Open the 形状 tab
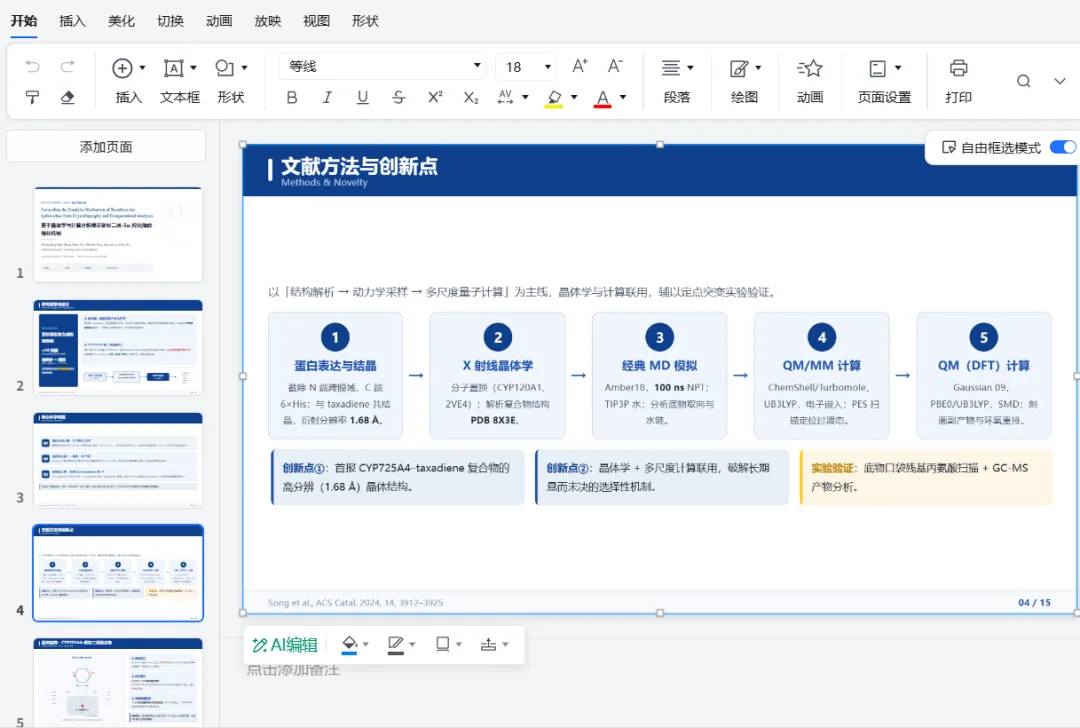Viewport: 1080px width, 728px height. [365, 21]
